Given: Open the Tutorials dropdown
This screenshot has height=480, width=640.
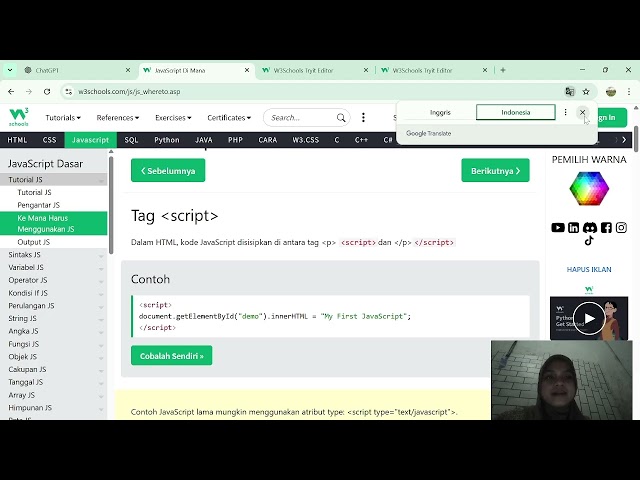Looking at the screenshot, I should [x=63, y=118].
